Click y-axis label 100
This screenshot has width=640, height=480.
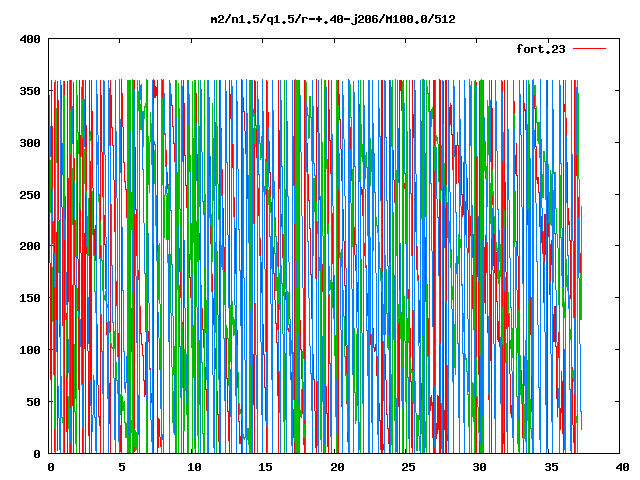click(x=30, y=350)
